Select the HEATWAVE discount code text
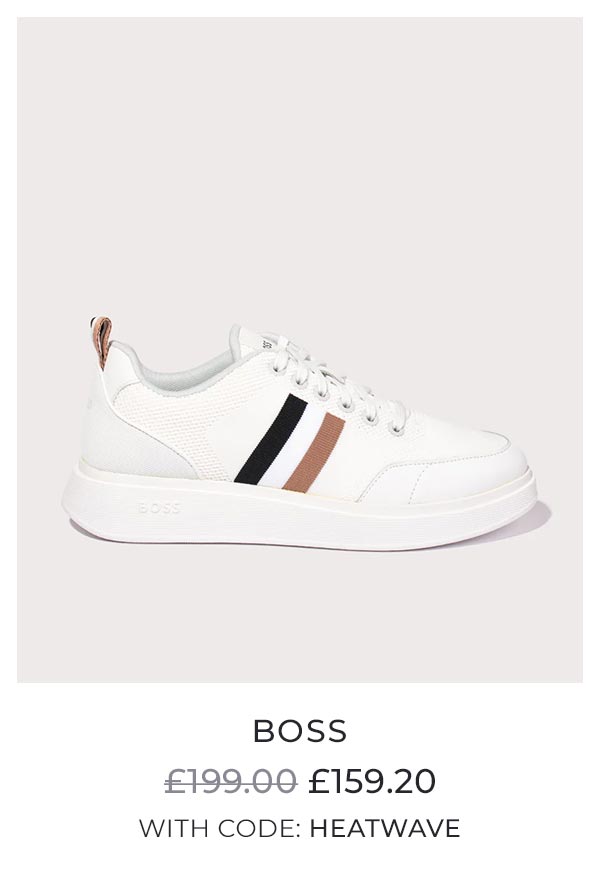 click(x=385, y=828)
